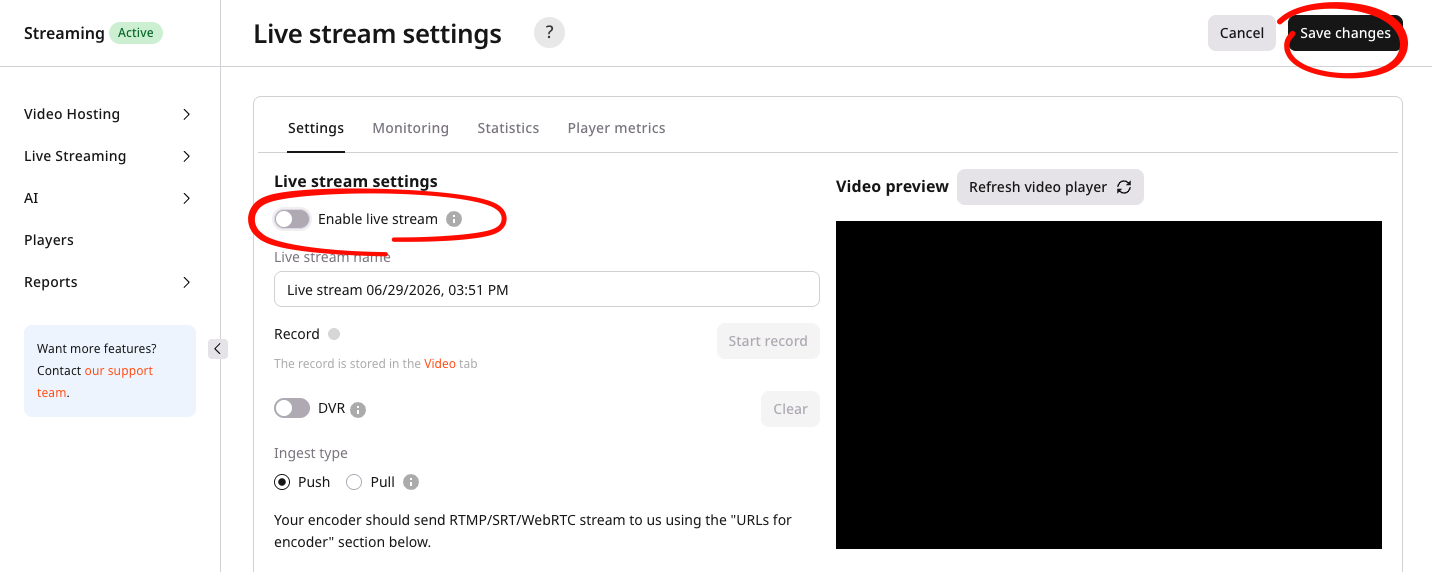Screen dimensions: 1432x572
Task: Expand Video Hosting menu
Action: click(108, 114)
